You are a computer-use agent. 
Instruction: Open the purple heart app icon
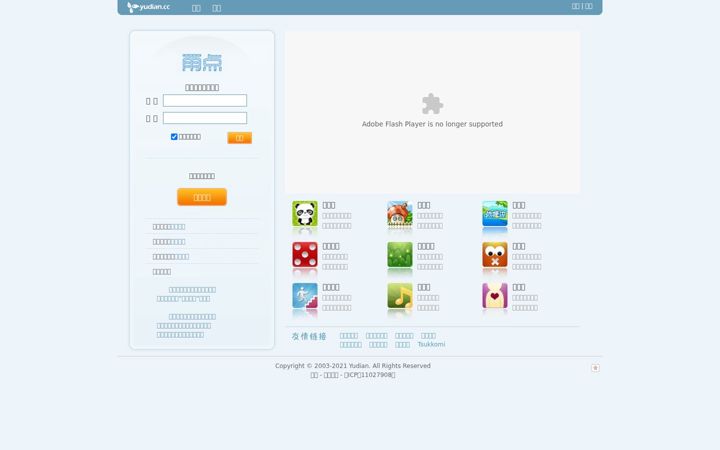495,295
